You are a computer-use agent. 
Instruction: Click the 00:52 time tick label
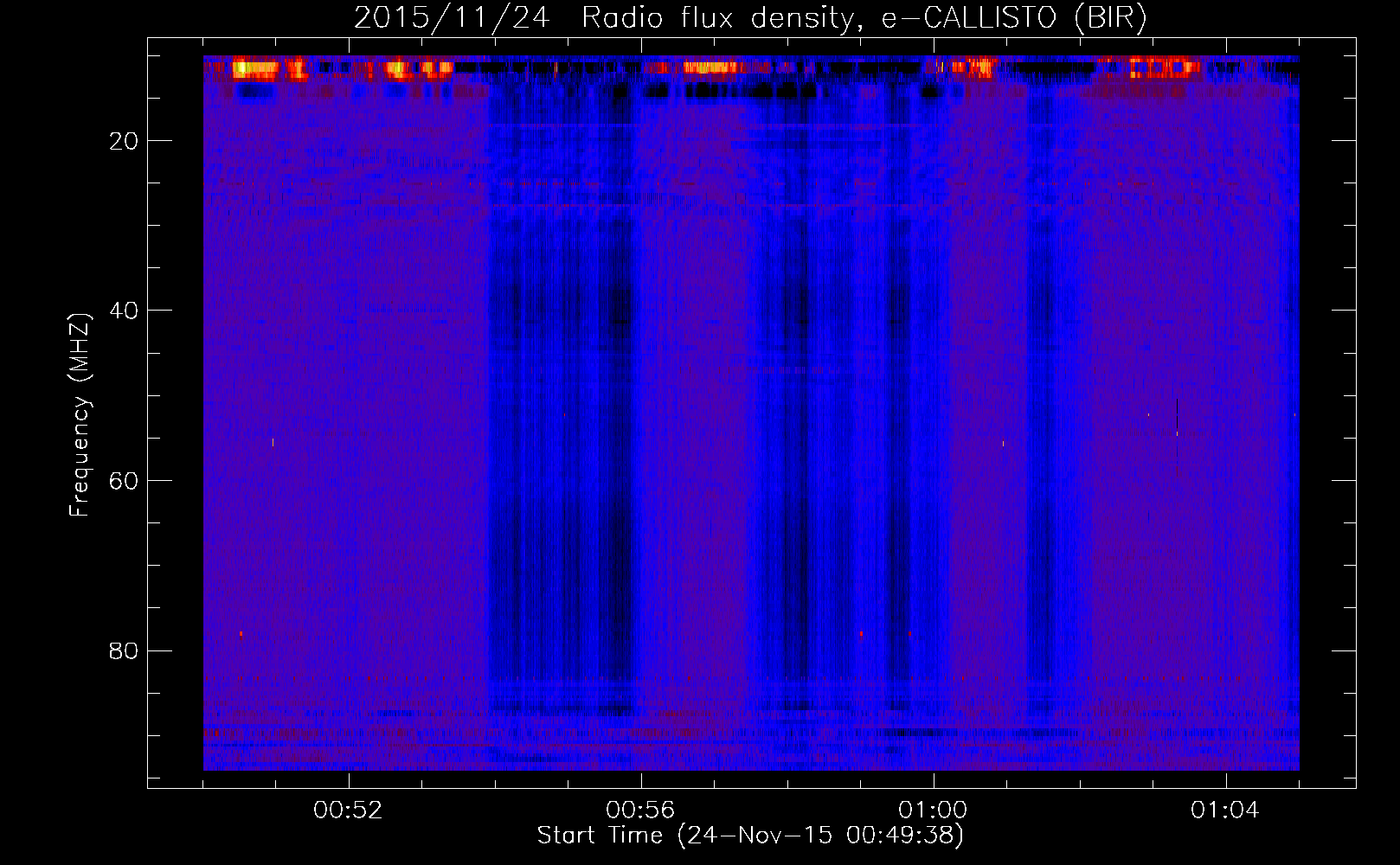point(348,811)
